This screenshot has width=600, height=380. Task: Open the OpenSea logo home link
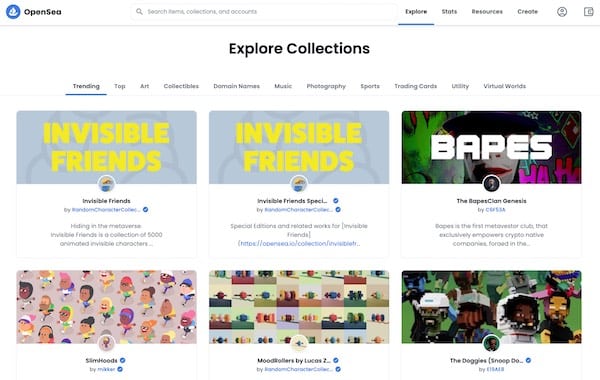tap(34, 12)
